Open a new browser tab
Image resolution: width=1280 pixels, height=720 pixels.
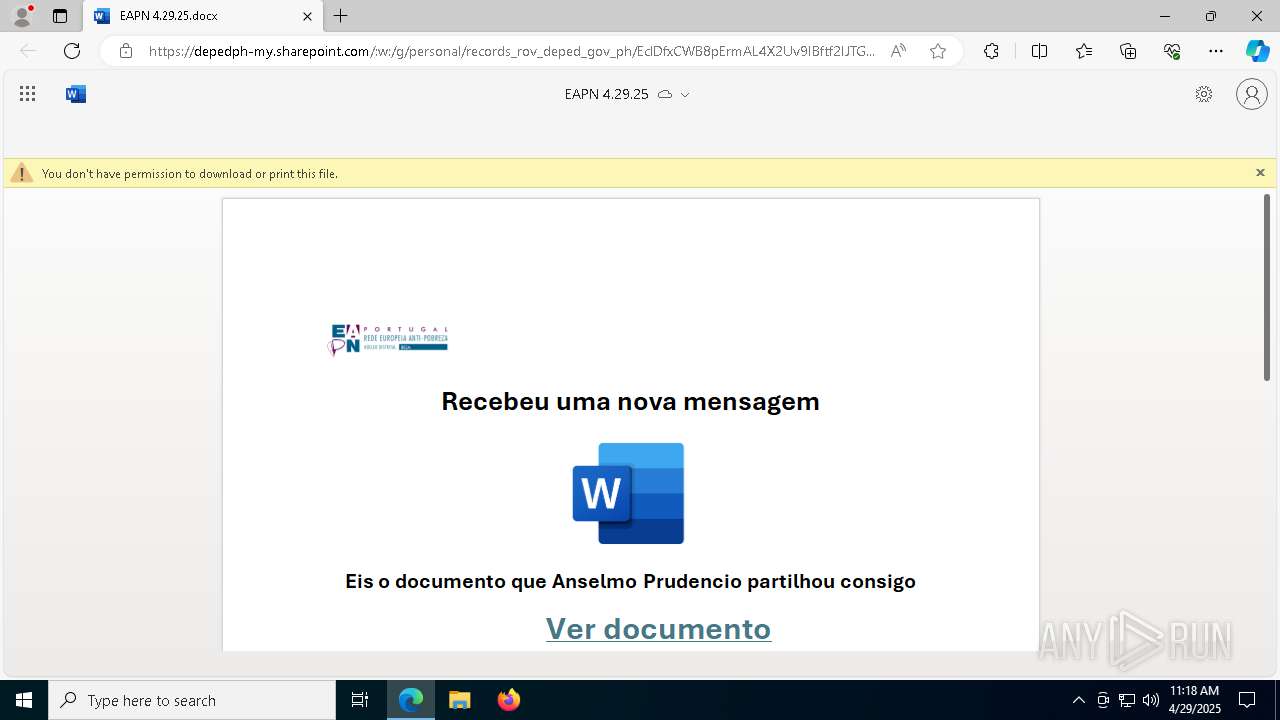[341, 16]
